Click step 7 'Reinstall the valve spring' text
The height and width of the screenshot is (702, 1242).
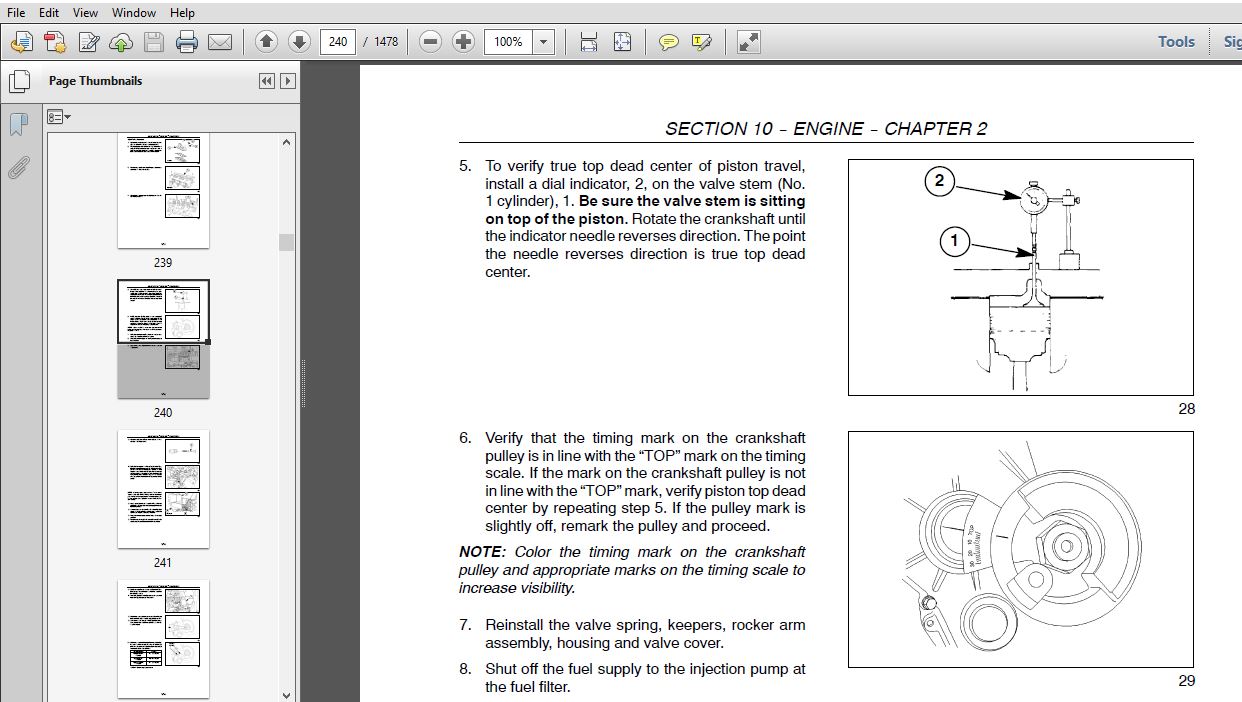coord(645,634)
